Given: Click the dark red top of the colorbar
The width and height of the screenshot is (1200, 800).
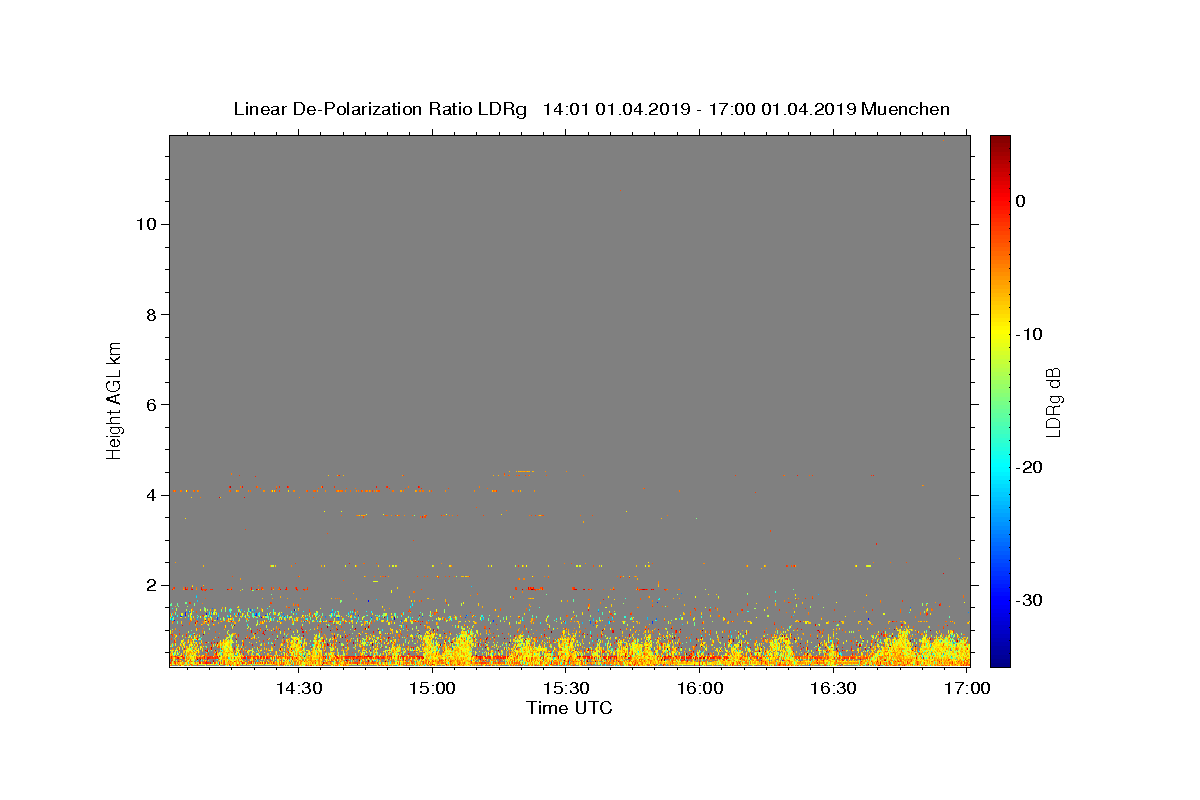Looking at the screenshot, I should tap(1000, 142).
